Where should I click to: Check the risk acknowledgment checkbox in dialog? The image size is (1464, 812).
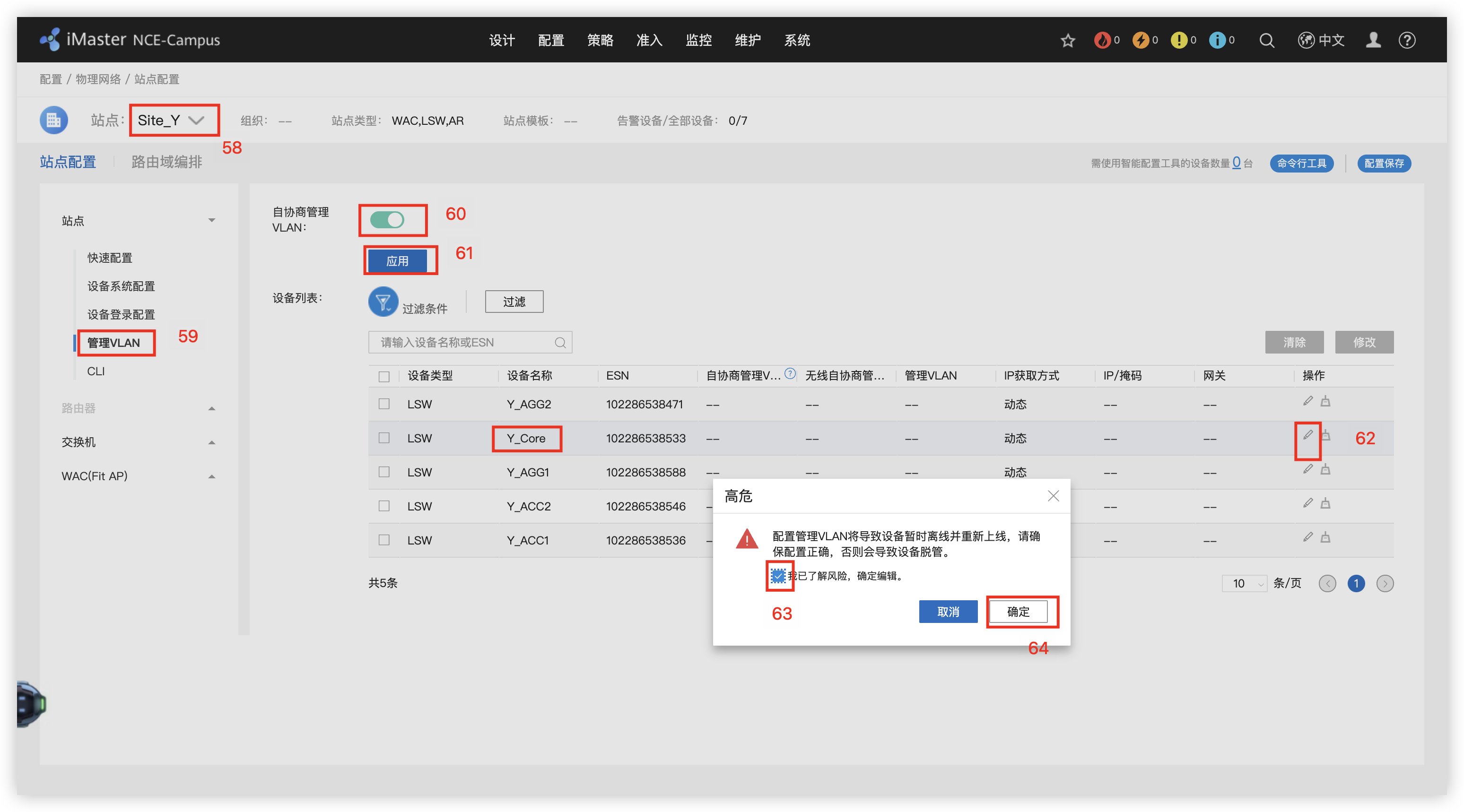point(778,576)
